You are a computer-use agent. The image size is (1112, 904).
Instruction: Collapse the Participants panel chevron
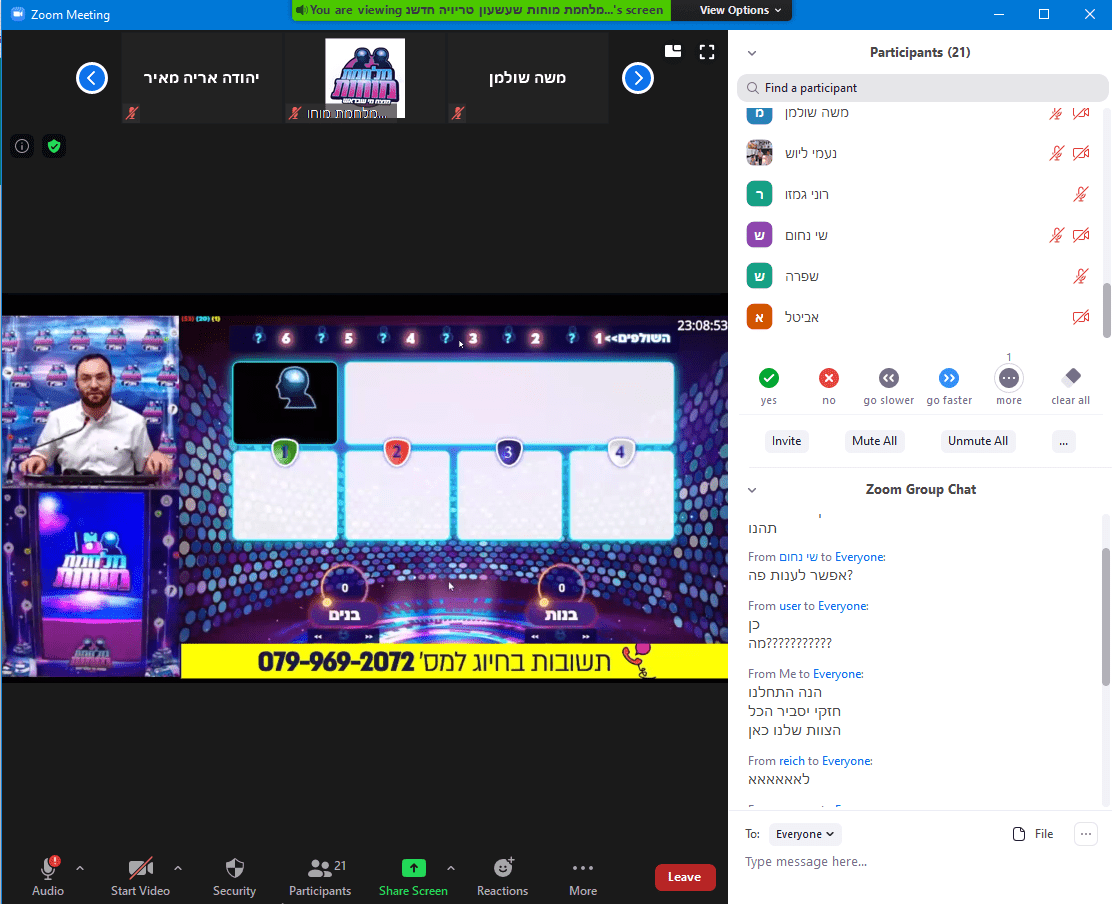pos(752,53)
